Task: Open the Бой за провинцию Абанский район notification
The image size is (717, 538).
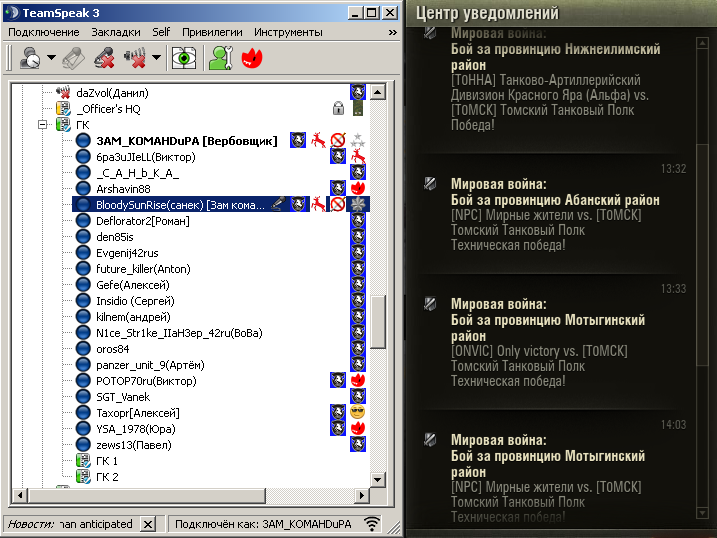Action: (555, 200)
